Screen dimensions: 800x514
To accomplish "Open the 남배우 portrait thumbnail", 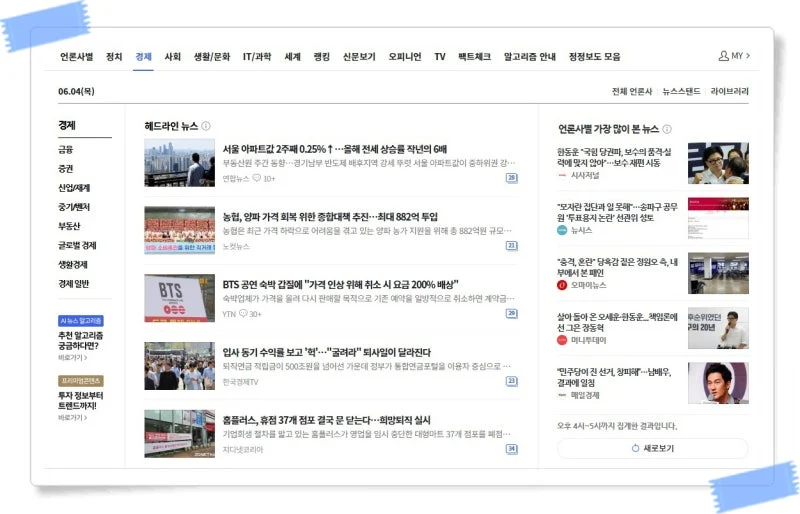I will click(718, 383).
